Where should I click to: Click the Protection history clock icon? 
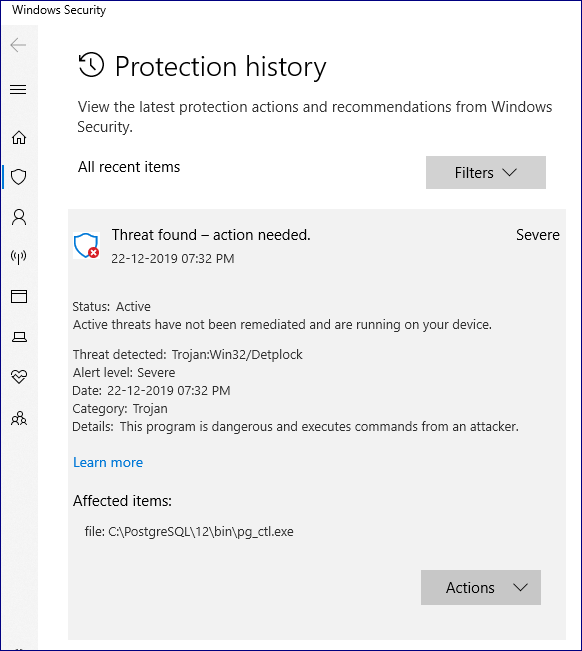coord(91,65)
